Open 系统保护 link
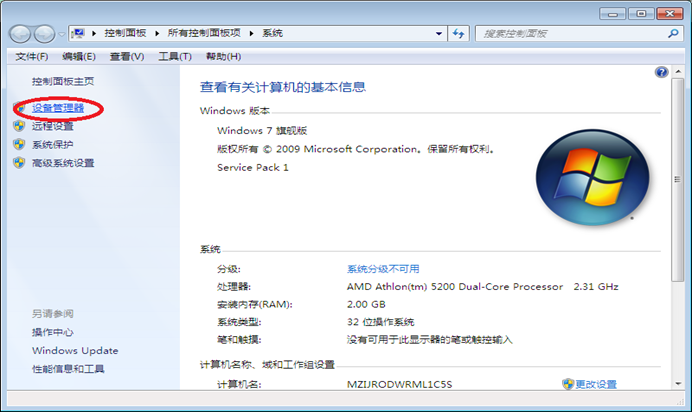 point(53,145)
